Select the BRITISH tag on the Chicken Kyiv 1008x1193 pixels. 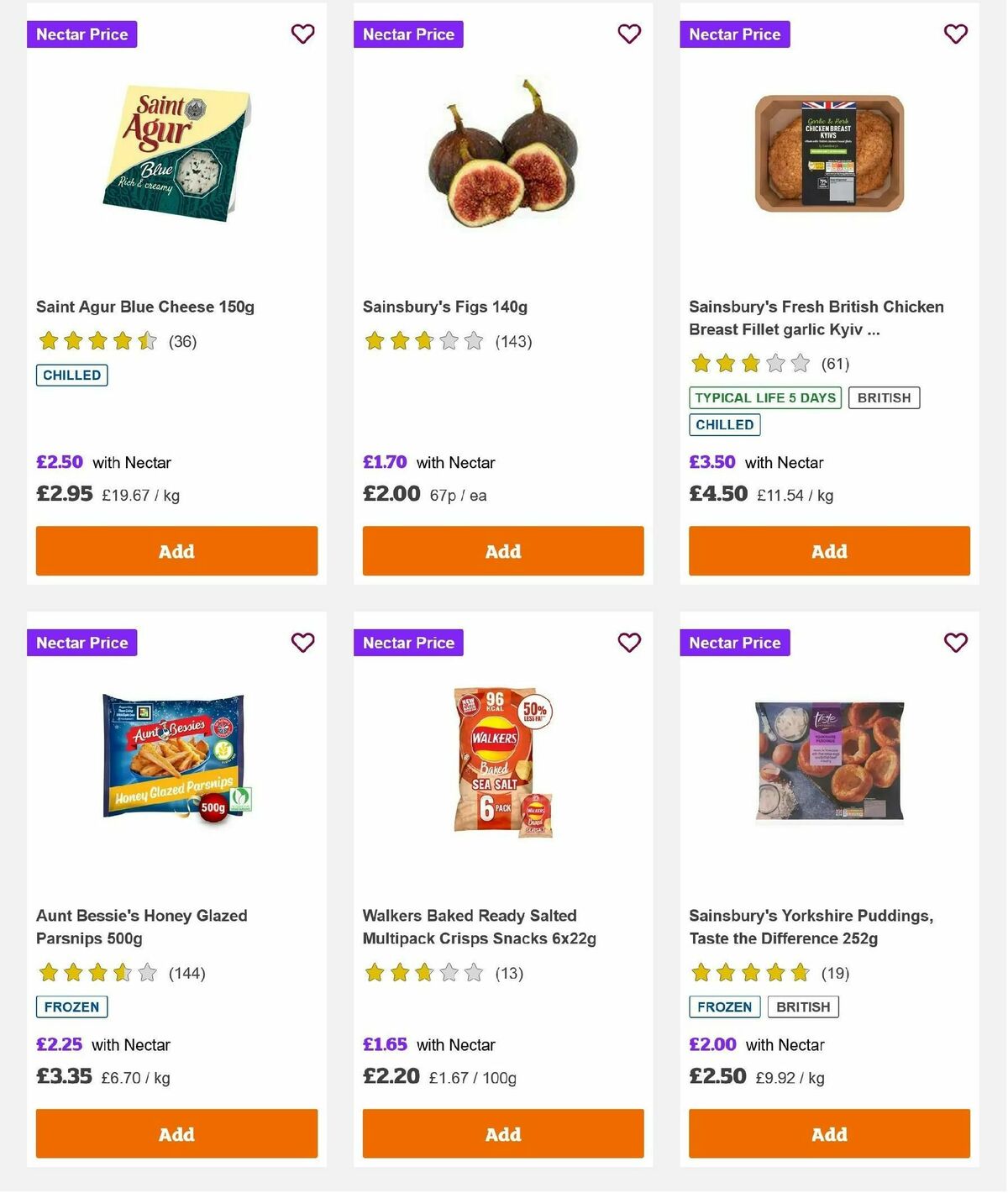pos(884,397)
